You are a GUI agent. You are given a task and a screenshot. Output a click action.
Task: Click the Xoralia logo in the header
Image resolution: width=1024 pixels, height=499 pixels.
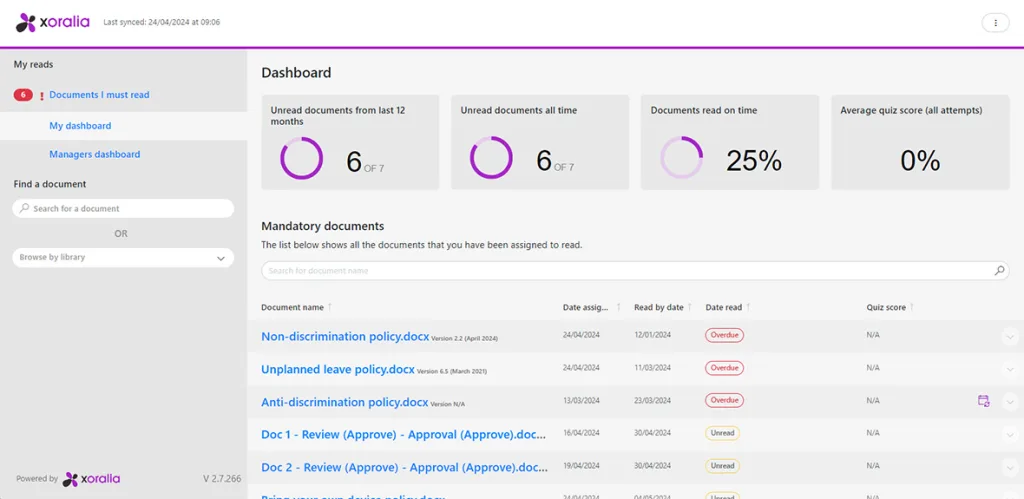pyautogui.click(x=53, y=22)
